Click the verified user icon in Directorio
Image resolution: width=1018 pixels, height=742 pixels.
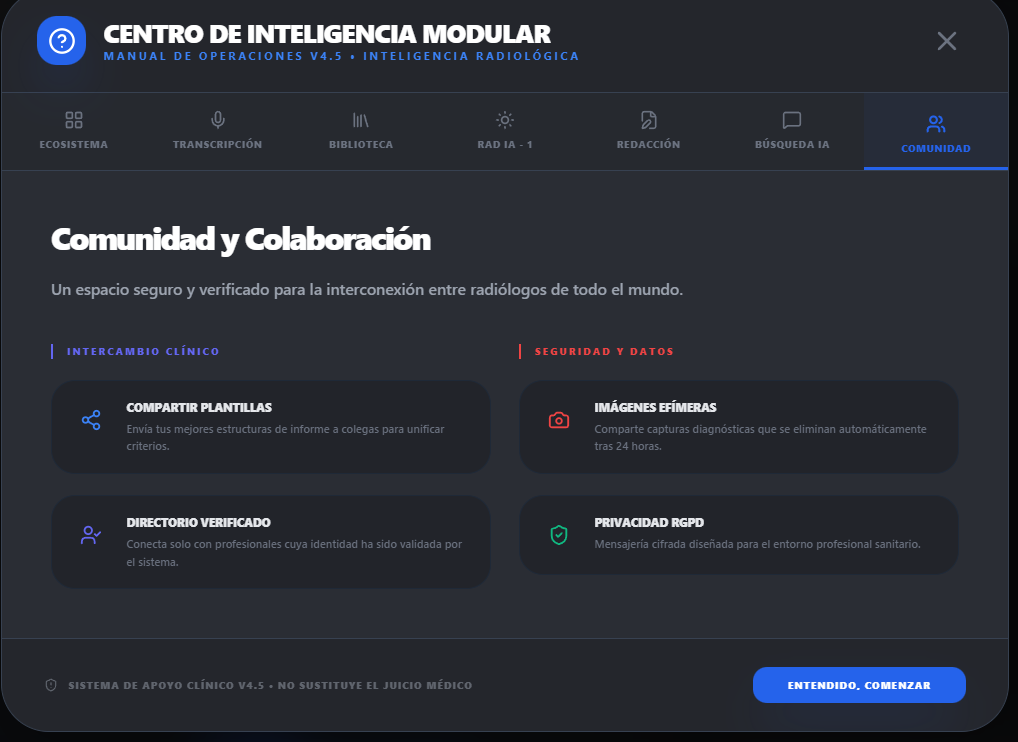click(91, 535)
